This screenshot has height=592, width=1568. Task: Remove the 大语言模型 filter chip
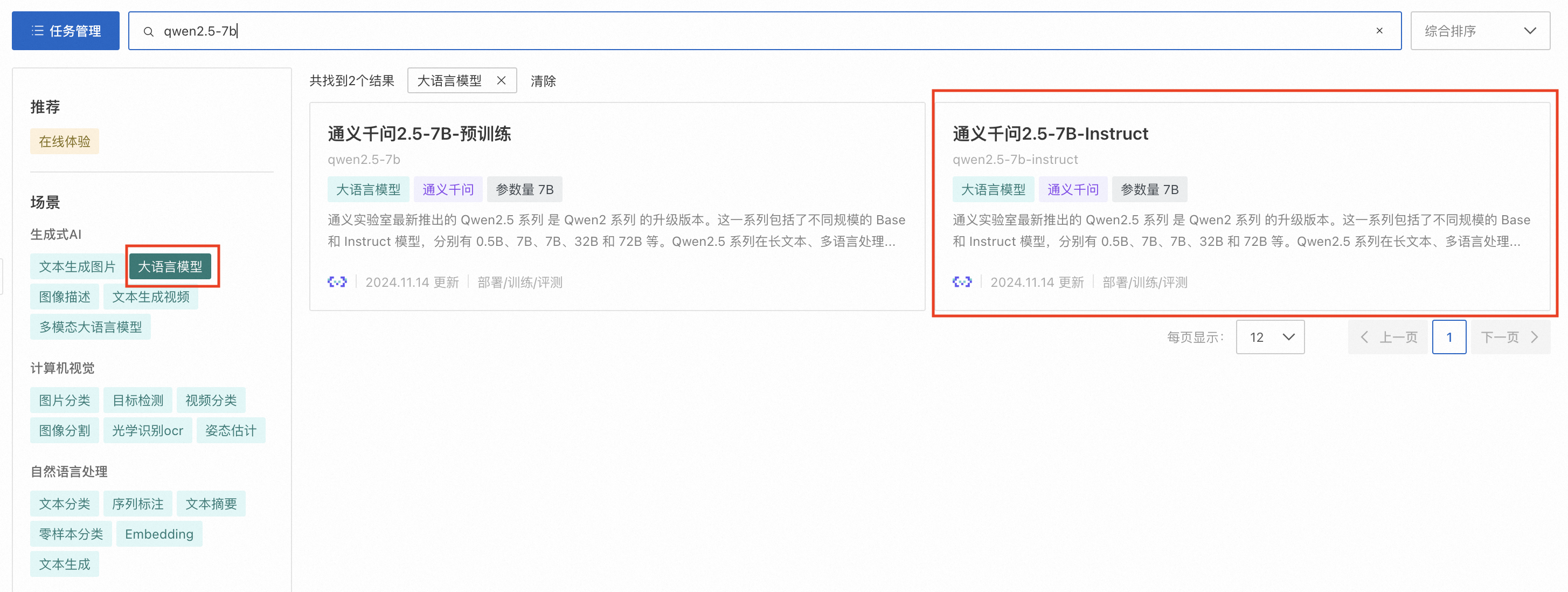(501, 80)
